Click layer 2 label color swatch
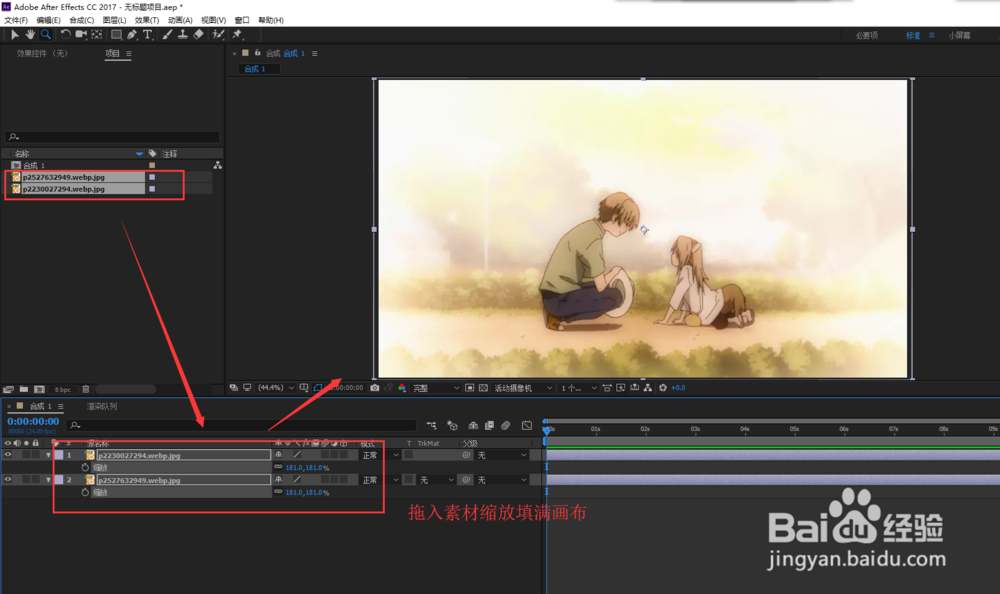1000x594 pixels. (x=59, y=480)
